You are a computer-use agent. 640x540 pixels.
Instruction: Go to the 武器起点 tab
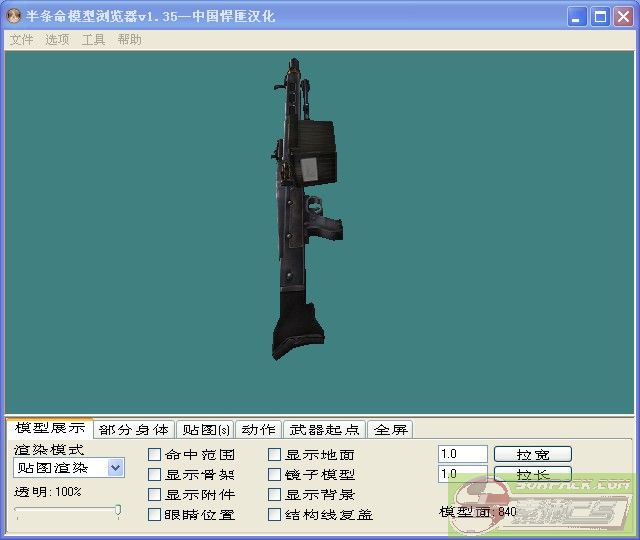tap(324, 430)
